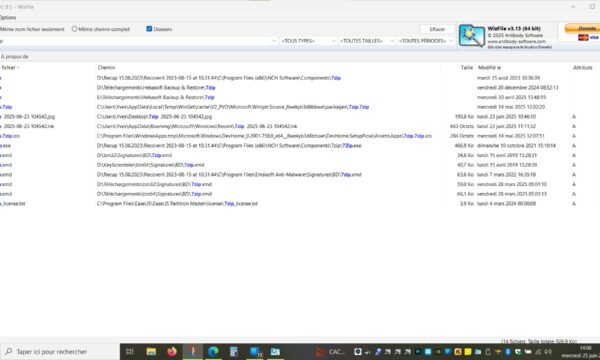Click the Effacer button
The image size is (600, 360).
(437, 29)
